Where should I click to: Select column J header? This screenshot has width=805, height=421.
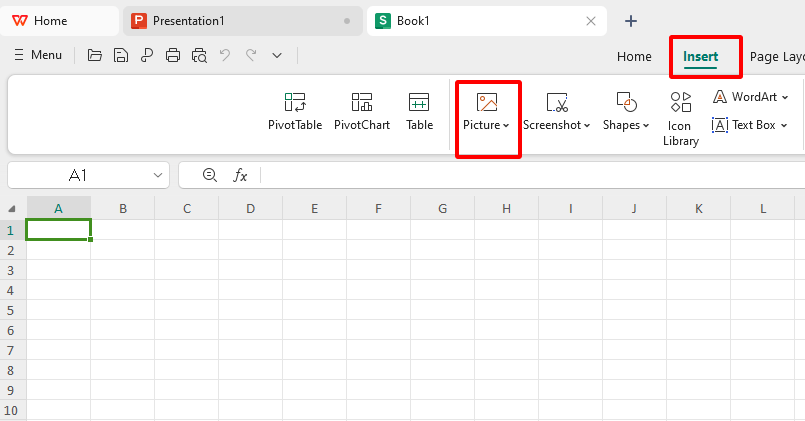[x=635, y=208]
